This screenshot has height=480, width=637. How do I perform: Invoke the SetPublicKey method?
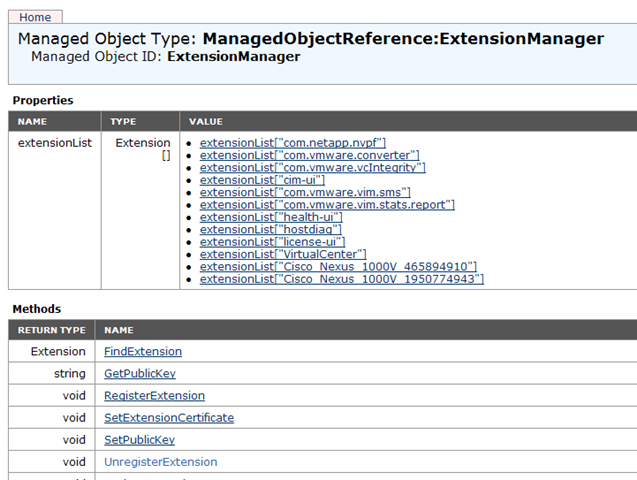pos(139,440)
